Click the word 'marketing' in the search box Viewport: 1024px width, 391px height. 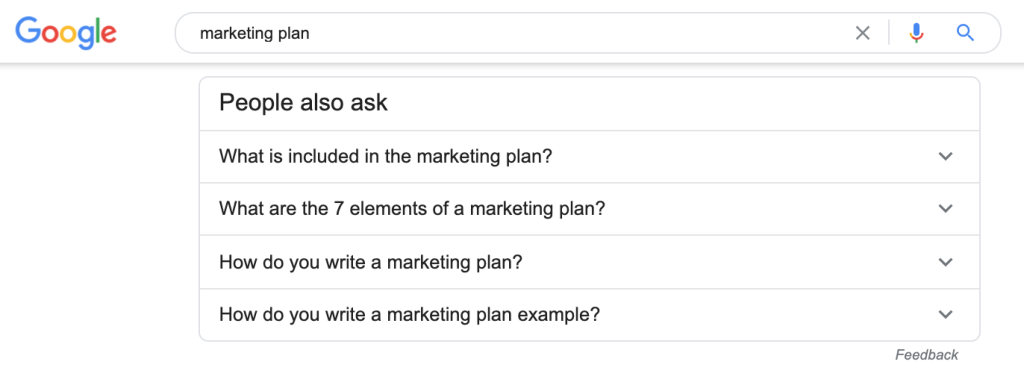[235, 34]
